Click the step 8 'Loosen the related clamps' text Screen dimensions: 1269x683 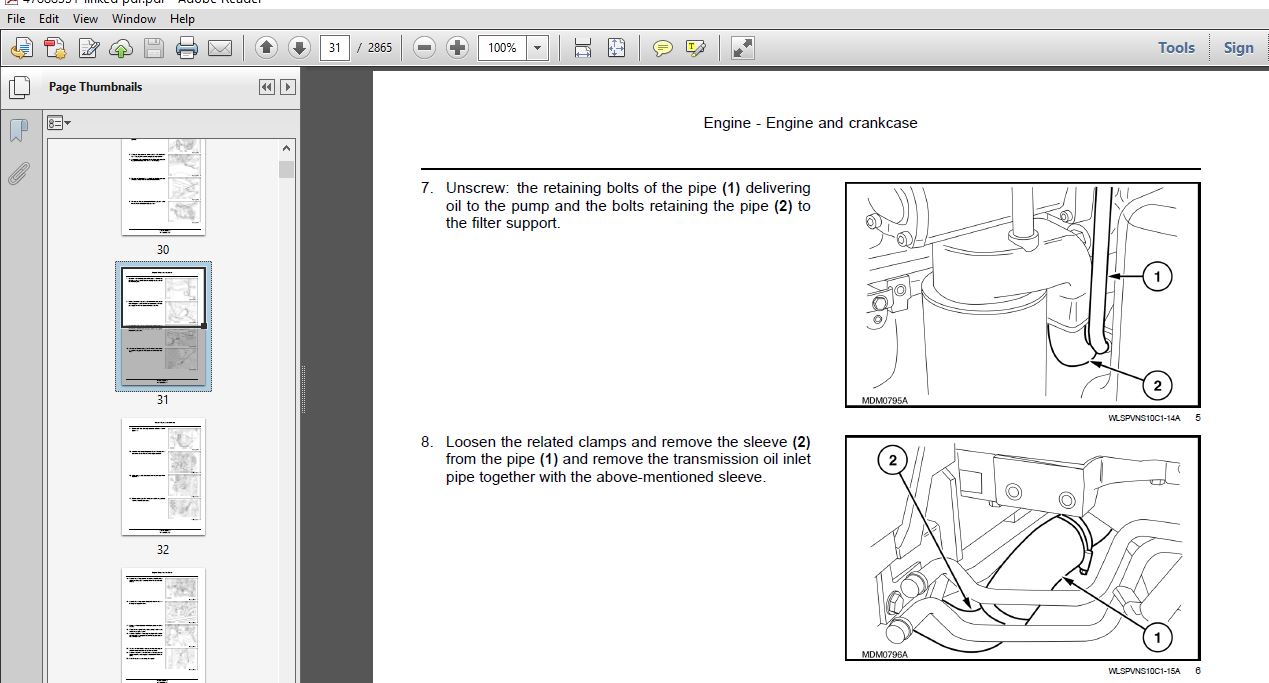pyautogui.click(x=628, y=459)
